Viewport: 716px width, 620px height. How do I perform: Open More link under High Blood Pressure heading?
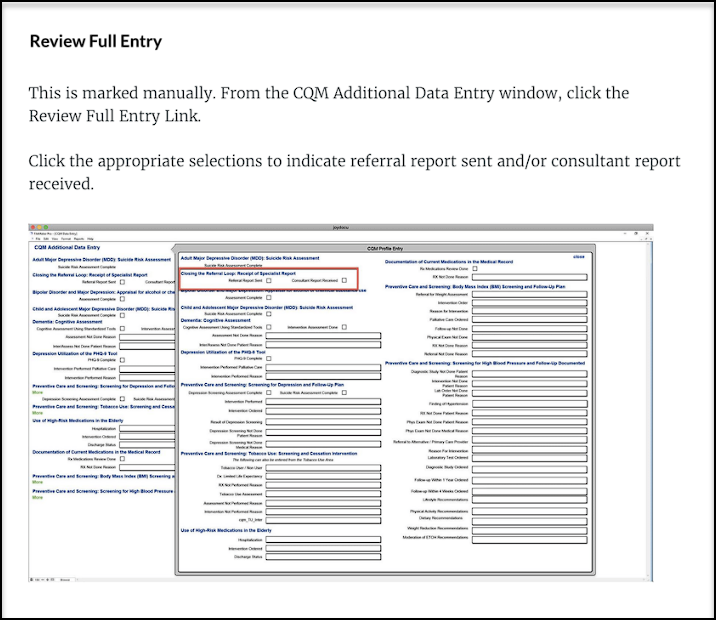coord(37,498)
